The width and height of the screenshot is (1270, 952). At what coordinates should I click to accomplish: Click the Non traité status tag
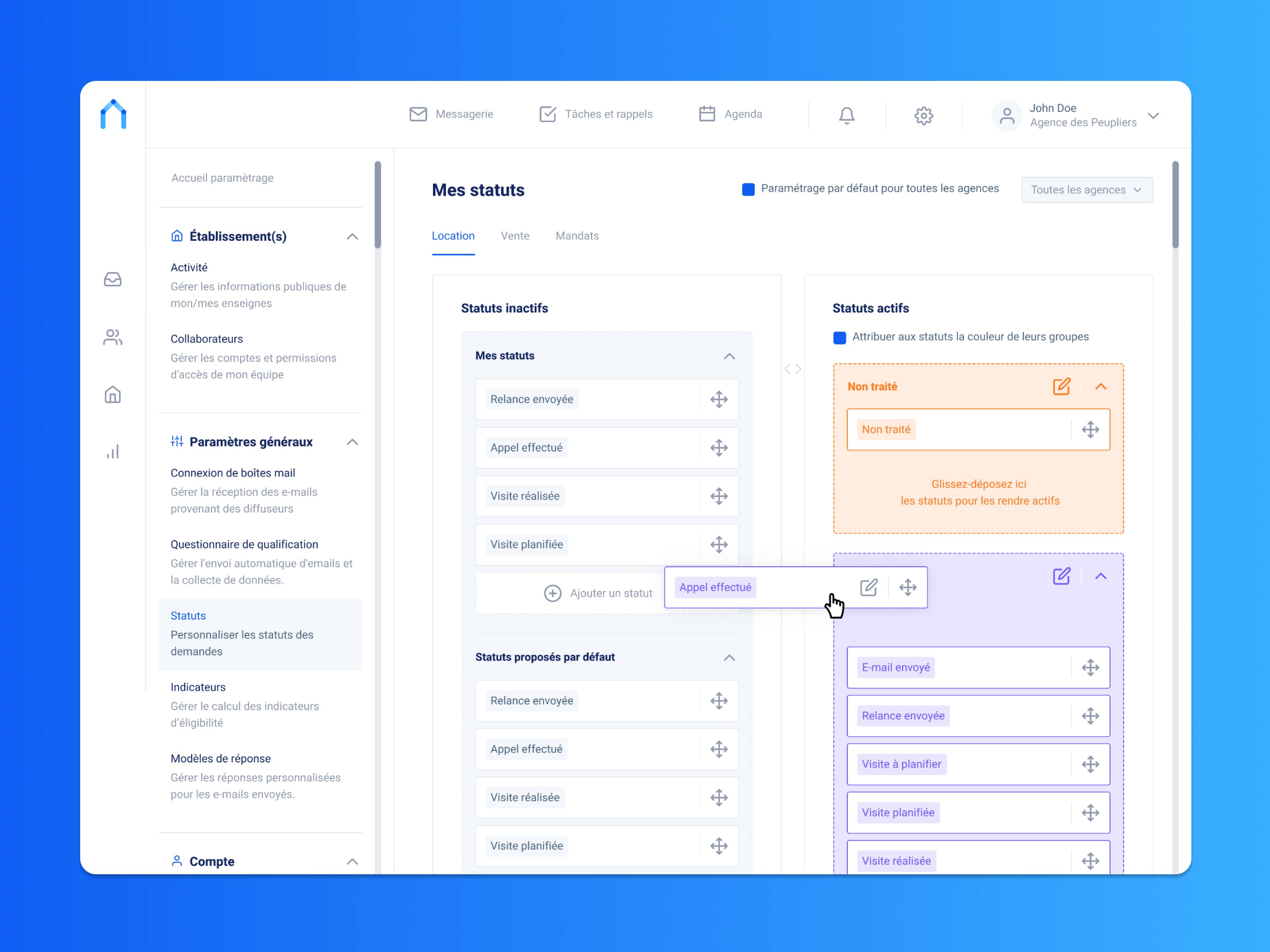886,429
